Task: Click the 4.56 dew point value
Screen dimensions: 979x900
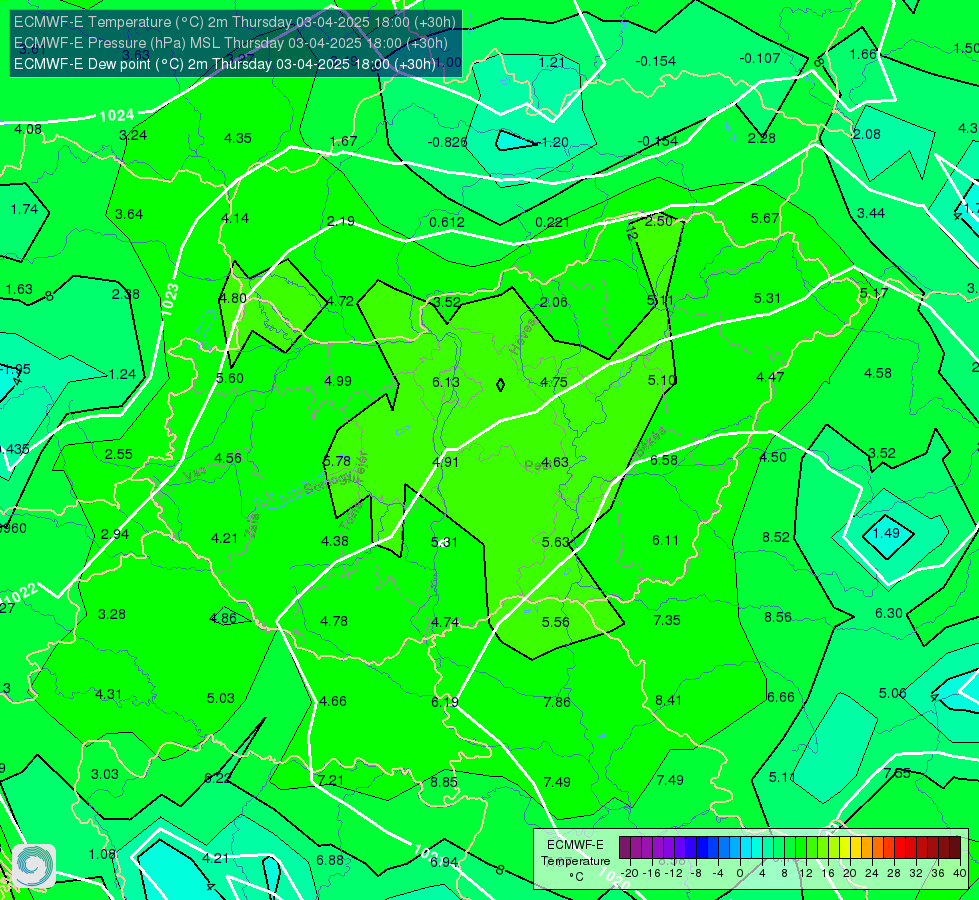Action: (x=228, y=458)
